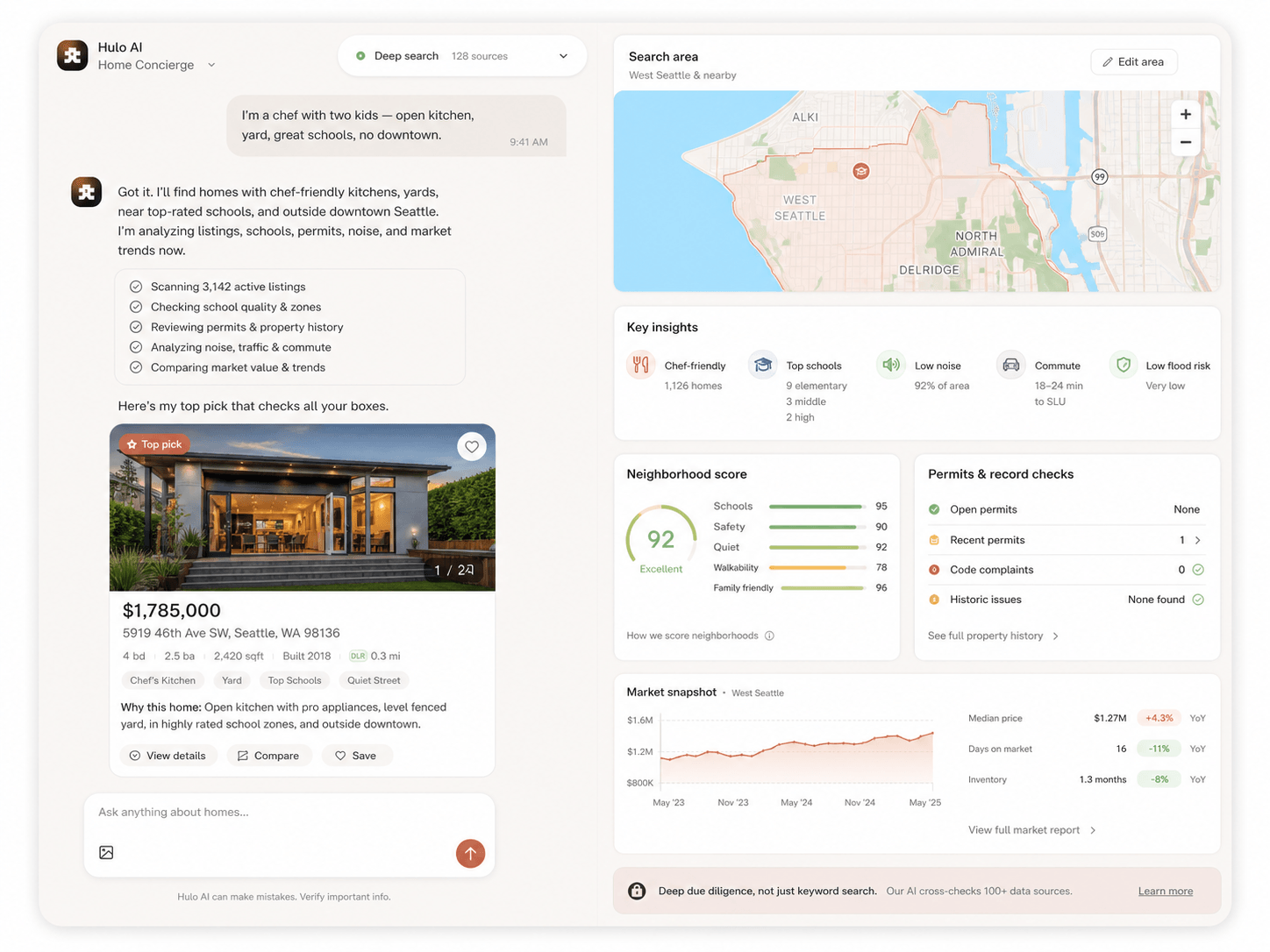Click the Top schools graduation cap icon
Screen dimensions: 1270x952
pos(763,365)
